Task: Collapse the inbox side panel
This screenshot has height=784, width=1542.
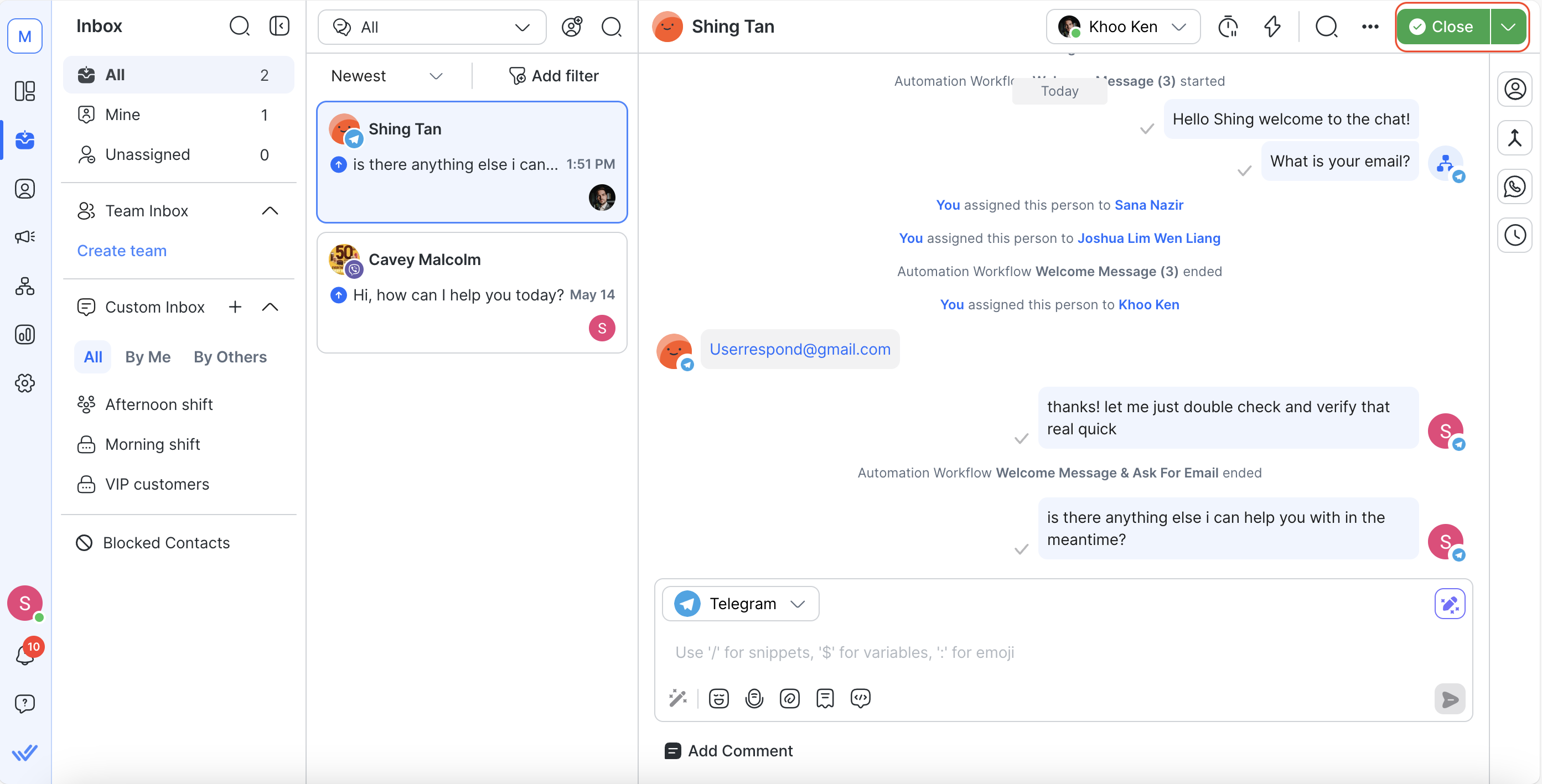Action: click(279, 26)
